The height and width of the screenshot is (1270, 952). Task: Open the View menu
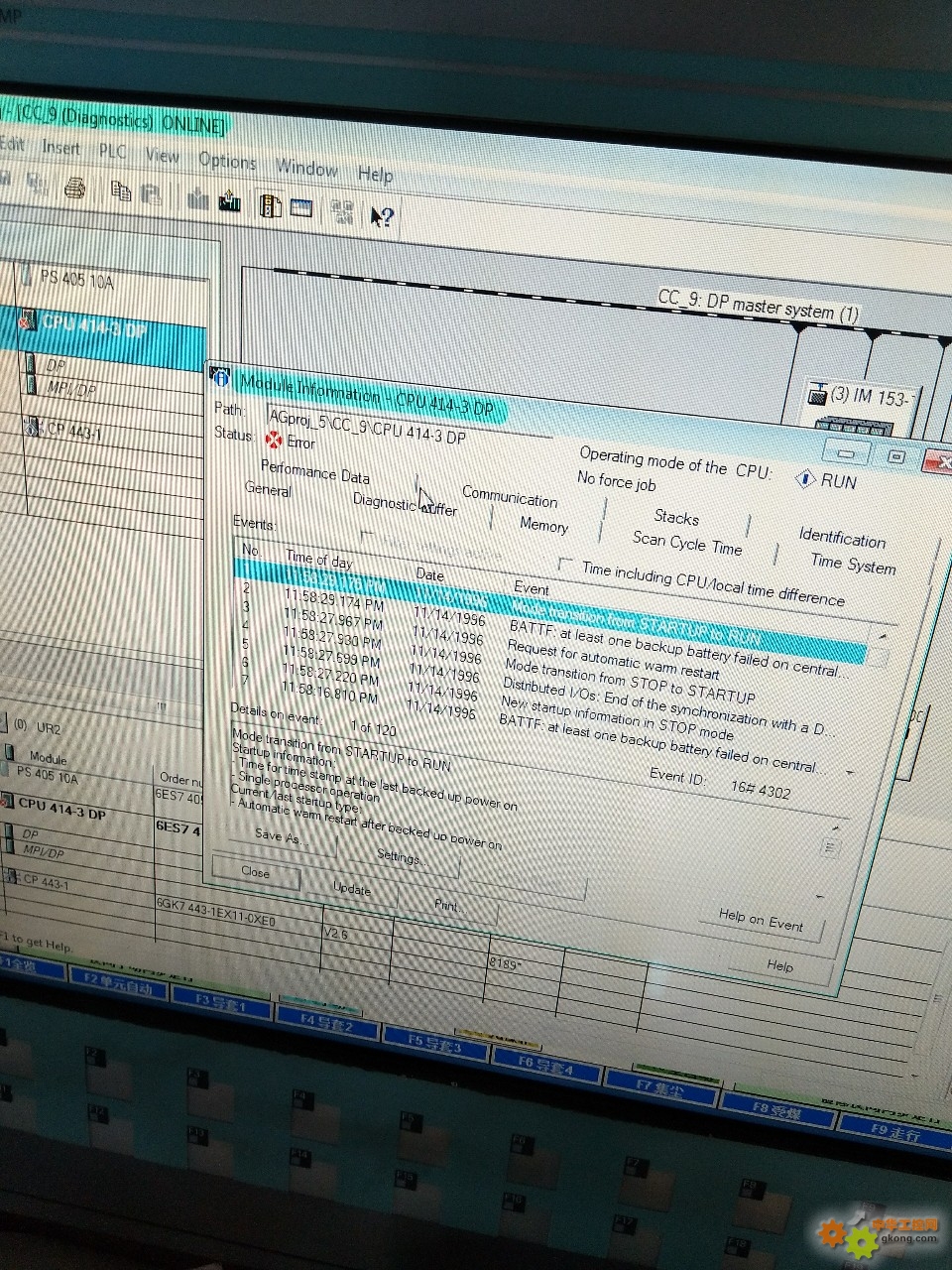tap(162, 156)
